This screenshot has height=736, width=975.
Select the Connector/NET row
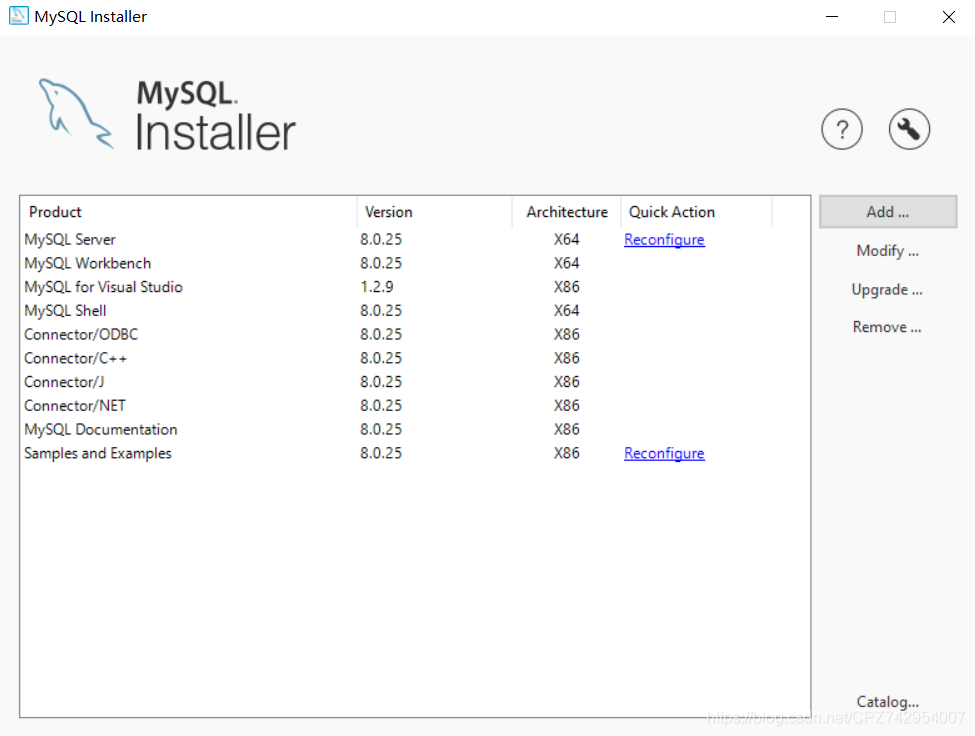[x=415, y=405]
